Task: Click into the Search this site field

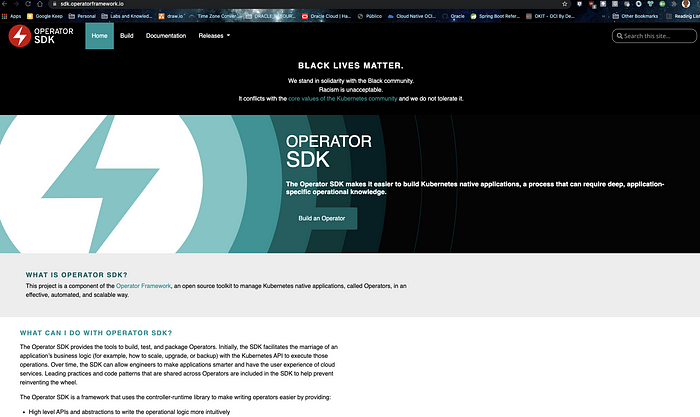Action: (x=654, y=36)
